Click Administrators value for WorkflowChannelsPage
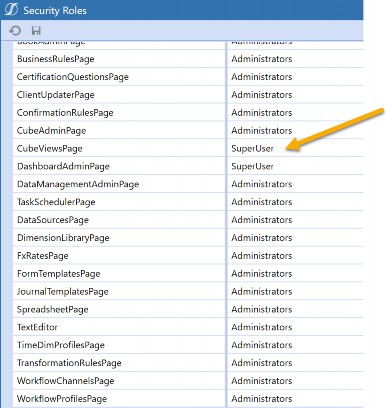Image resolution: width=386 pixels, height=408 pixels. (262, 381)
